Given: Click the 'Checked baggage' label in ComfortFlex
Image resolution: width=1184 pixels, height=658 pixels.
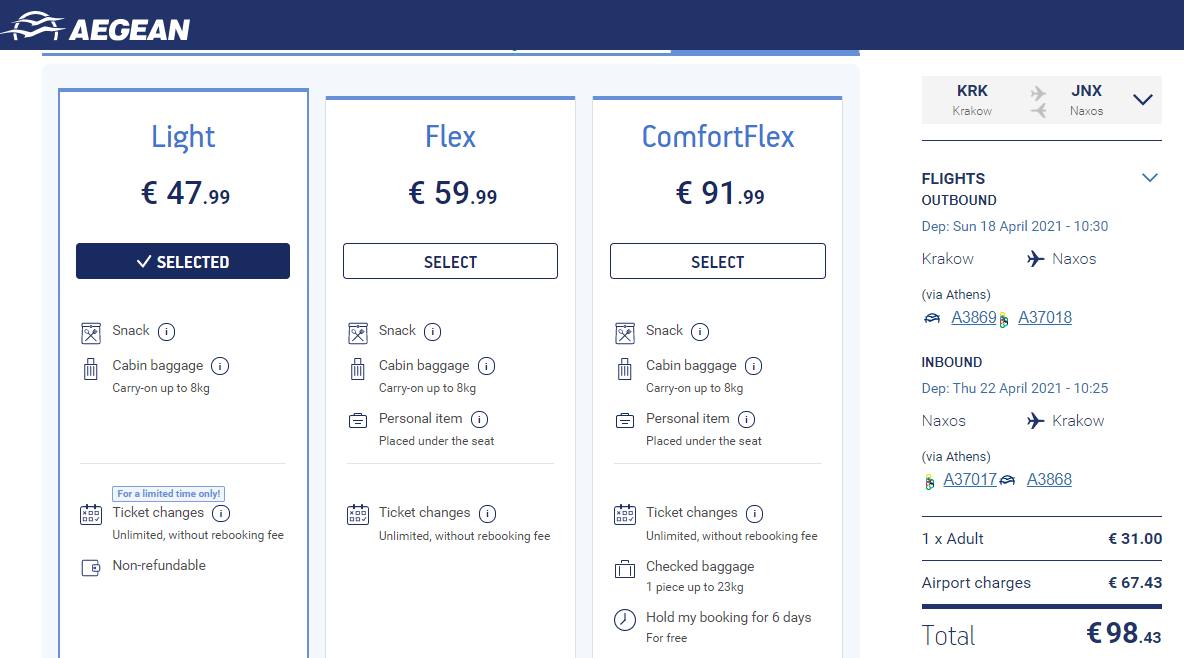Looking at the screenshot, I should (700, 567).
